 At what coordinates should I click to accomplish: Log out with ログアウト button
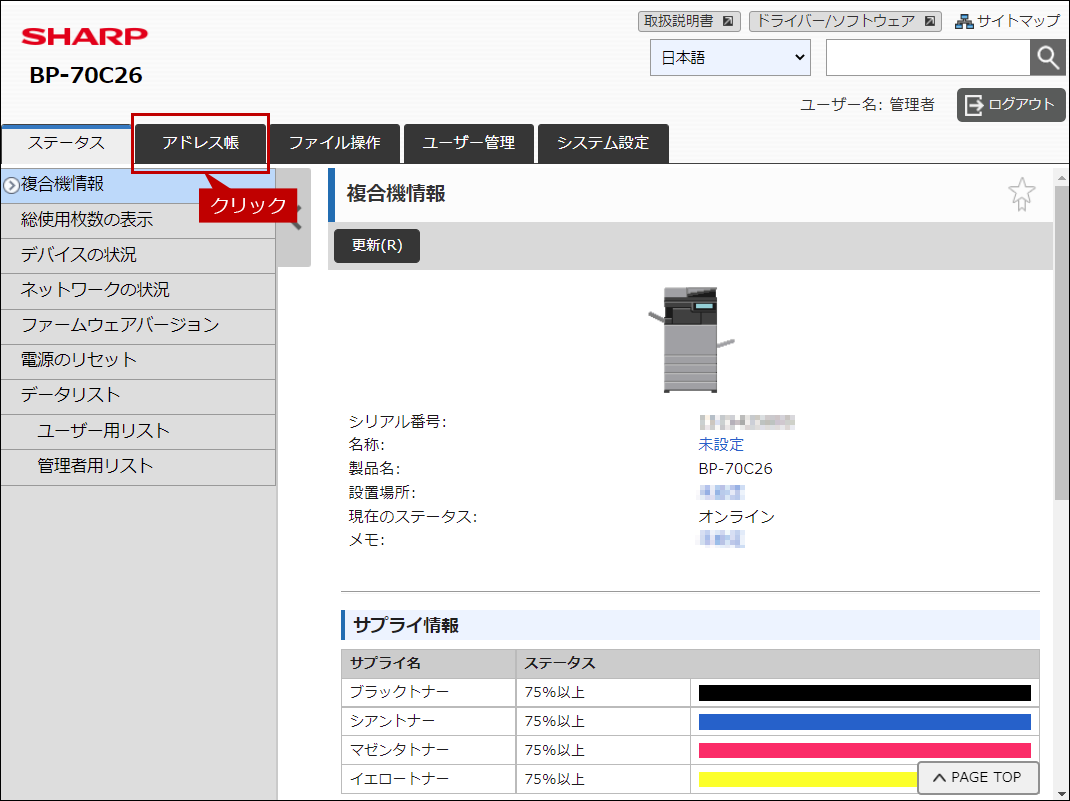pyautogui.click(x=1011, y=105)
